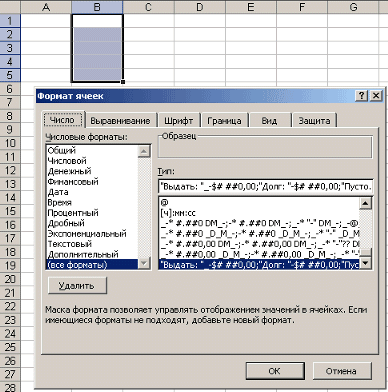Viewport: 388px width, 392px height.
Task: Click the formats category list up arrow
Action: click(144, 151)
